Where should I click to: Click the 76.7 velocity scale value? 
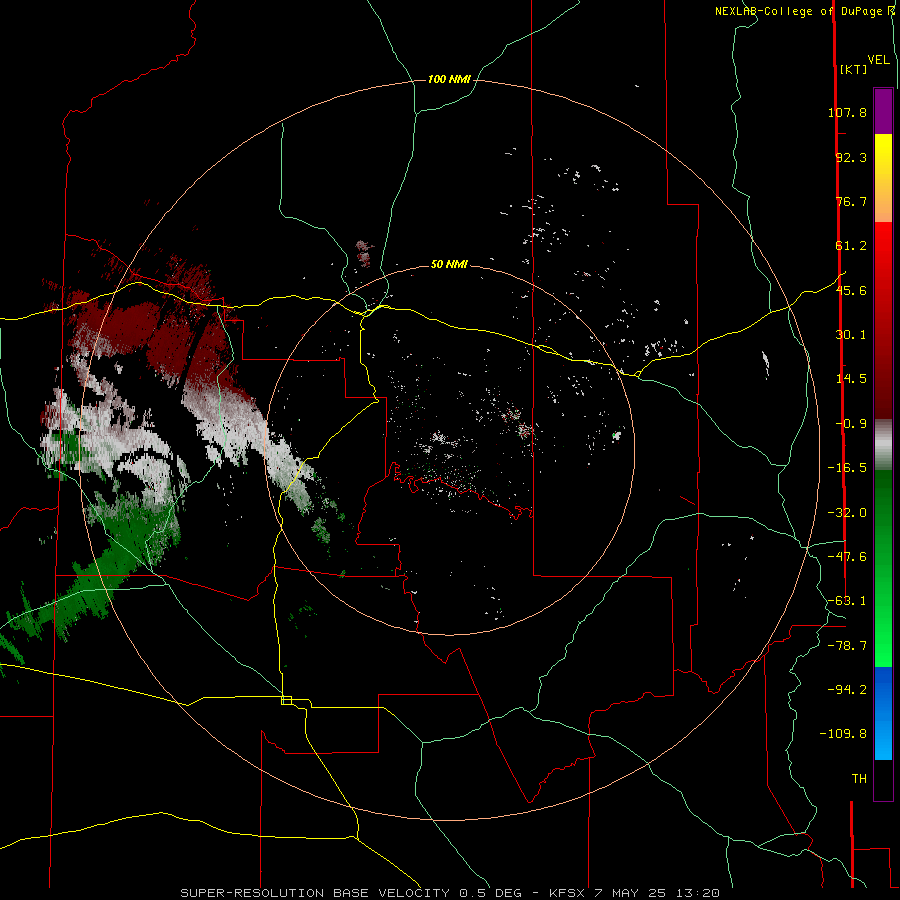coord(851,201)
